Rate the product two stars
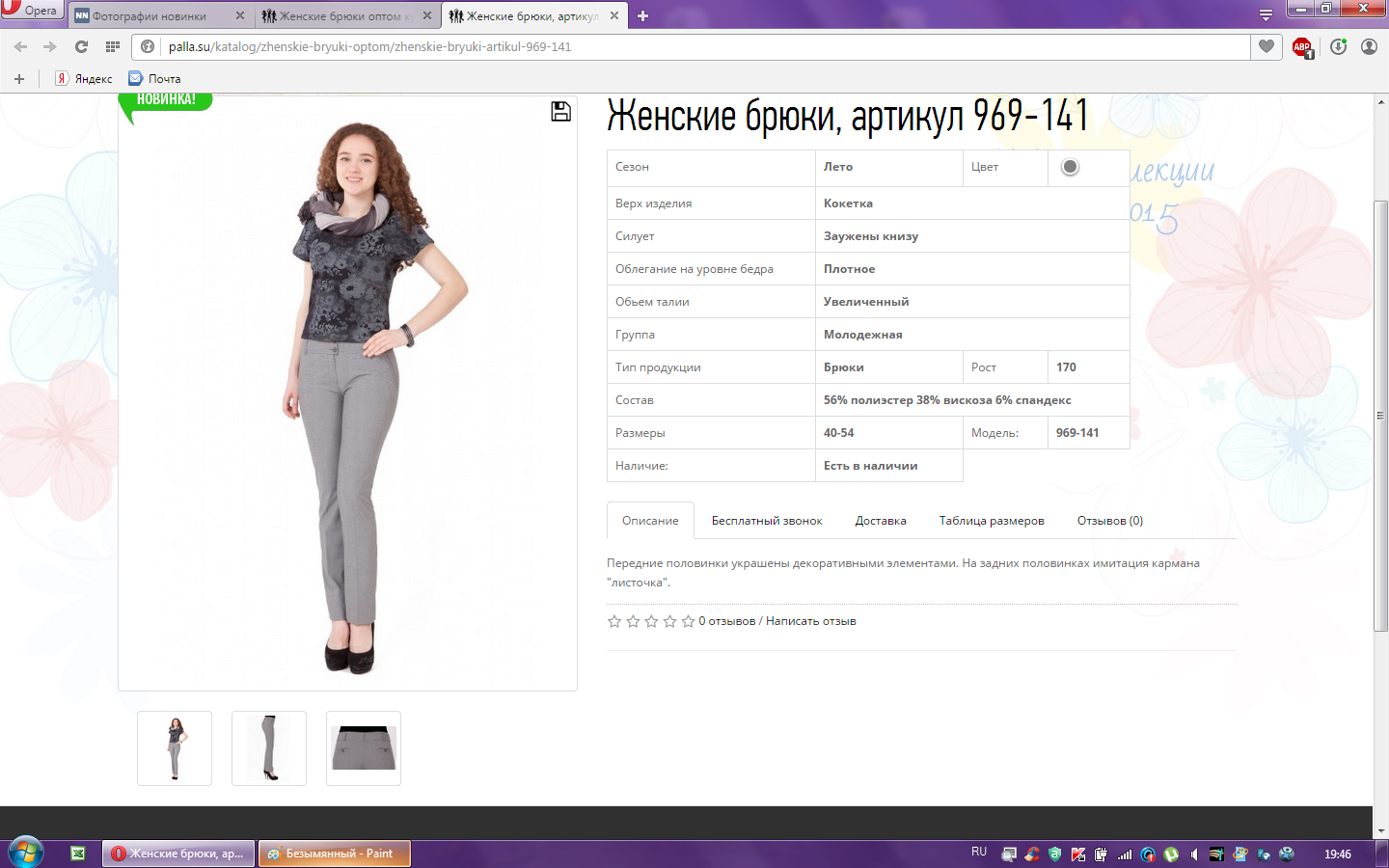 pyautogui.click(x=633, y=621)
